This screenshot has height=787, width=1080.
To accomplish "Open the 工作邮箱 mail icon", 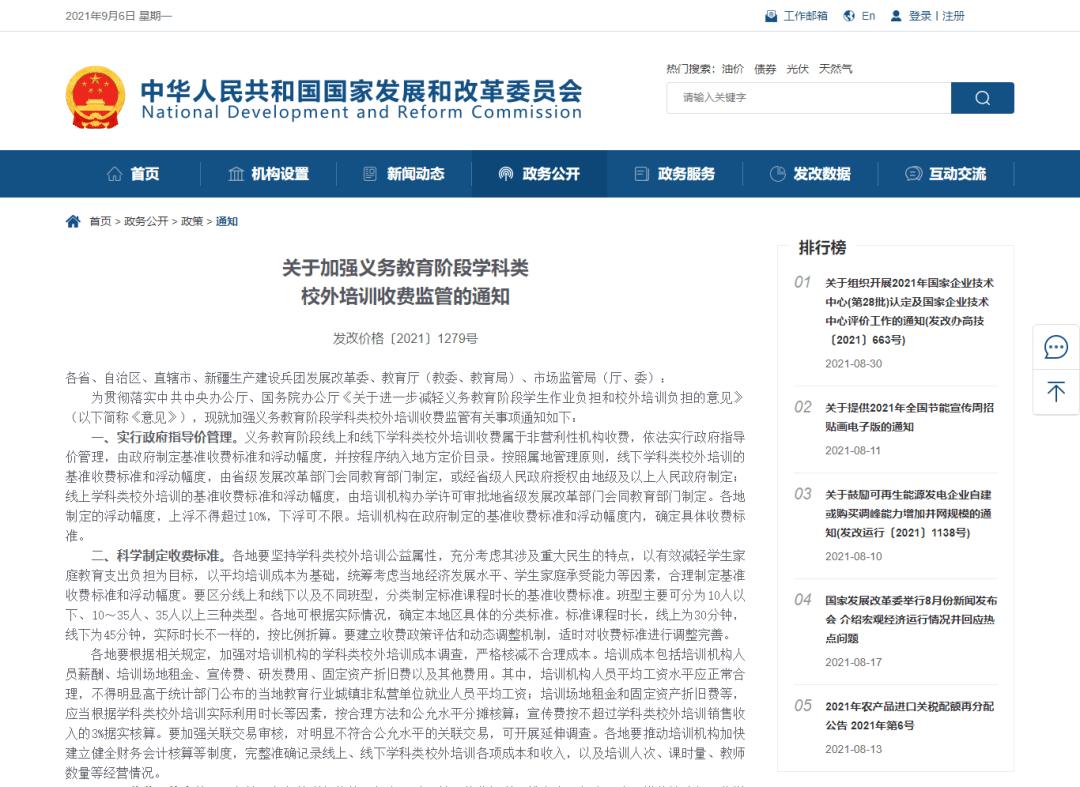I will (771, 16).
